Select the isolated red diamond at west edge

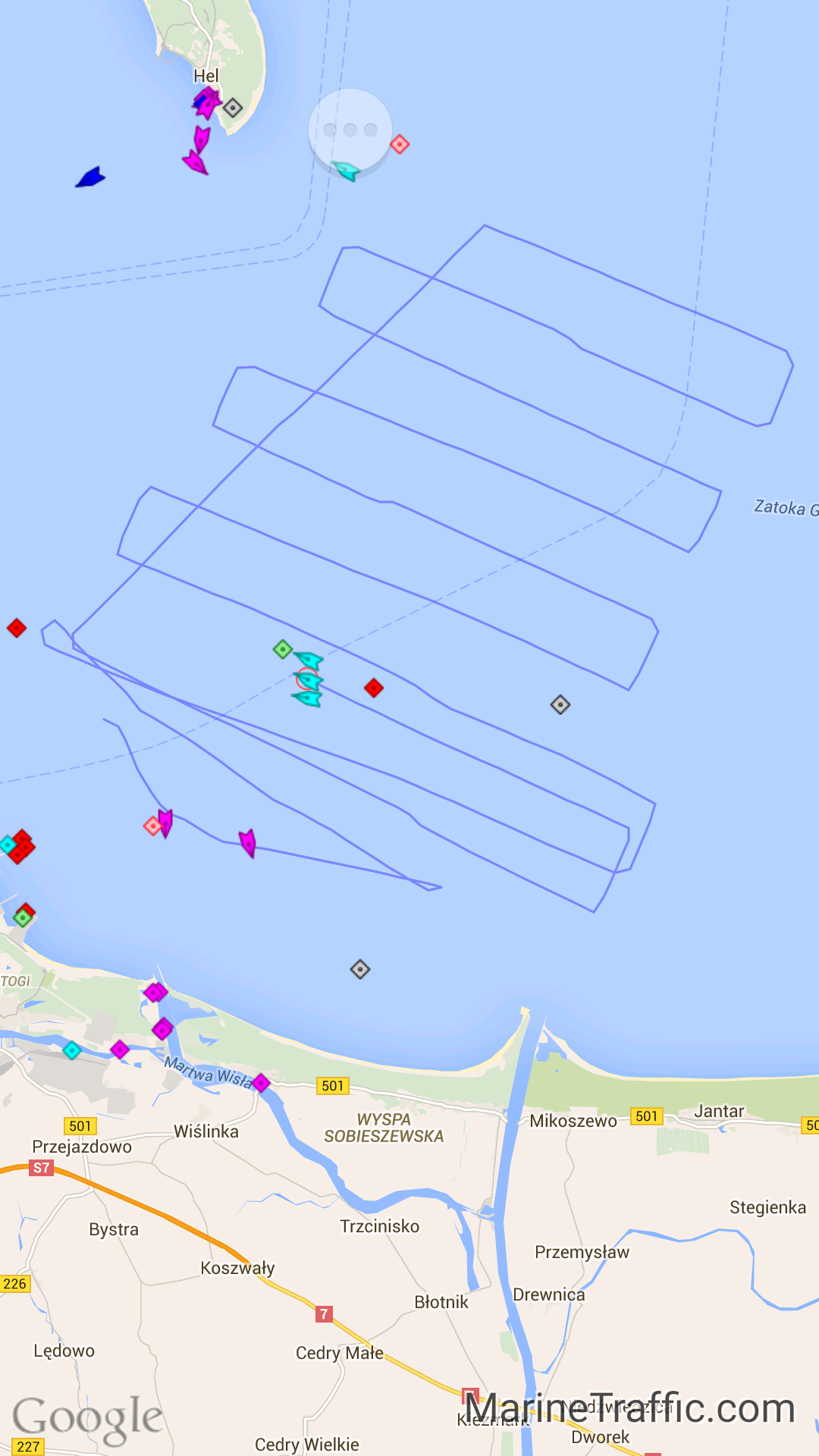click(17, 628)
